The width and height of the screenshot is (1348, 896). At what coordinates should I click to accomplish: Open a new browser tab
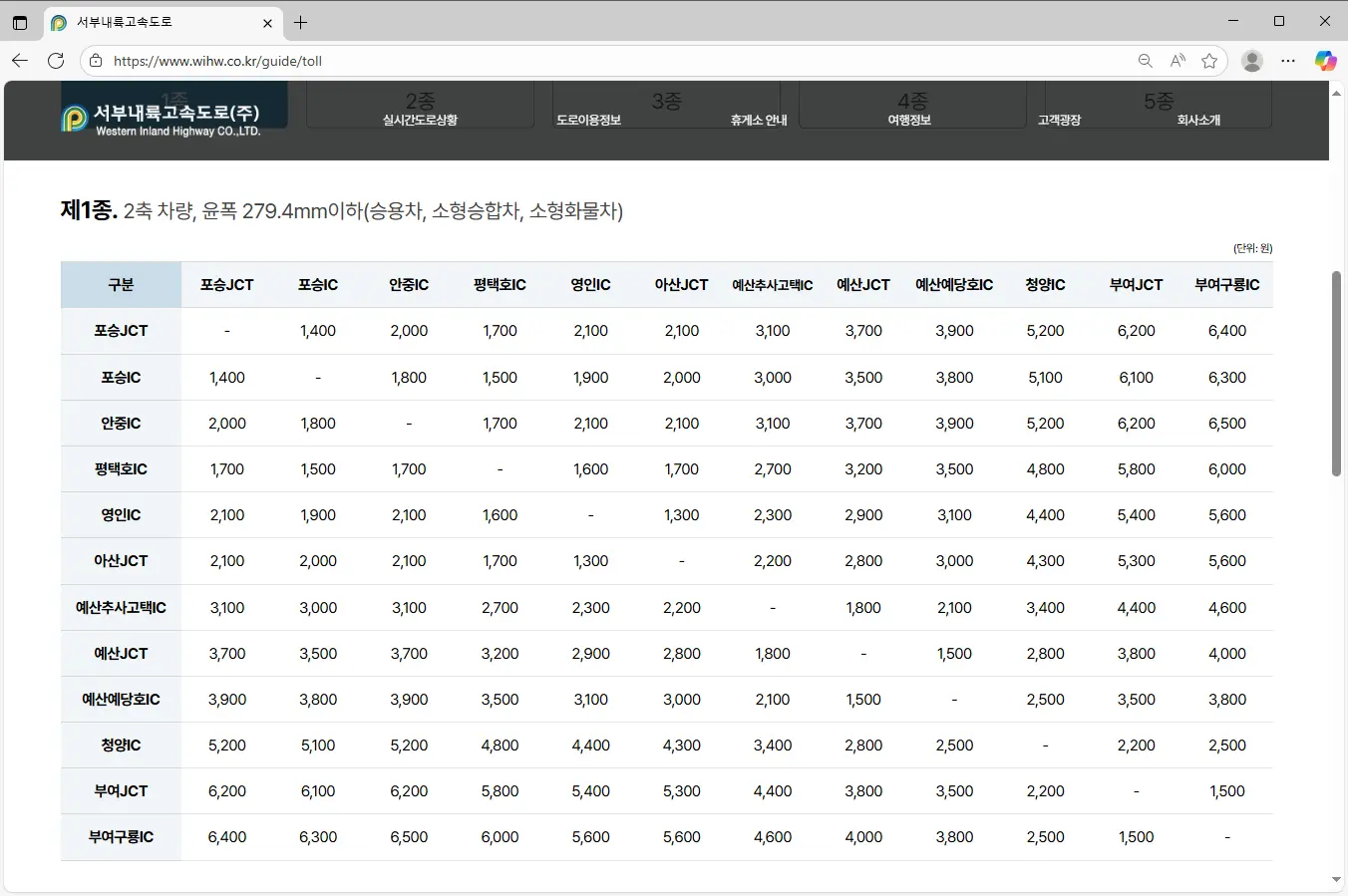pyautogui.click(x=300, y=22)
